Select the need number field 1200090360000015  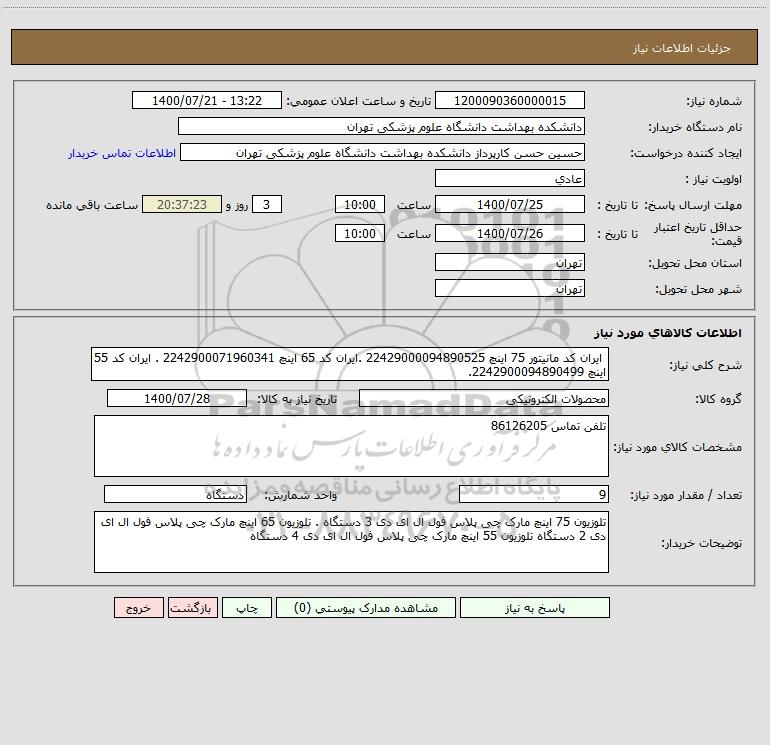(x=510, y=100)
